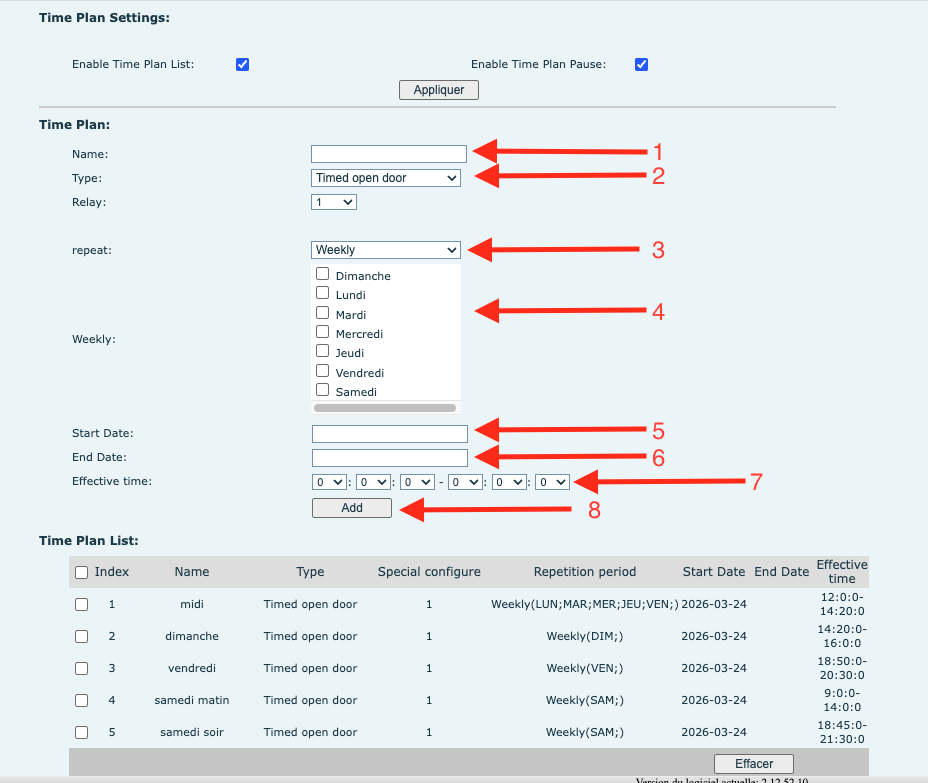The width and height of the screenshot is (928, 783).
Task: Click the Effacer button
Action: [x=754, y=763]
